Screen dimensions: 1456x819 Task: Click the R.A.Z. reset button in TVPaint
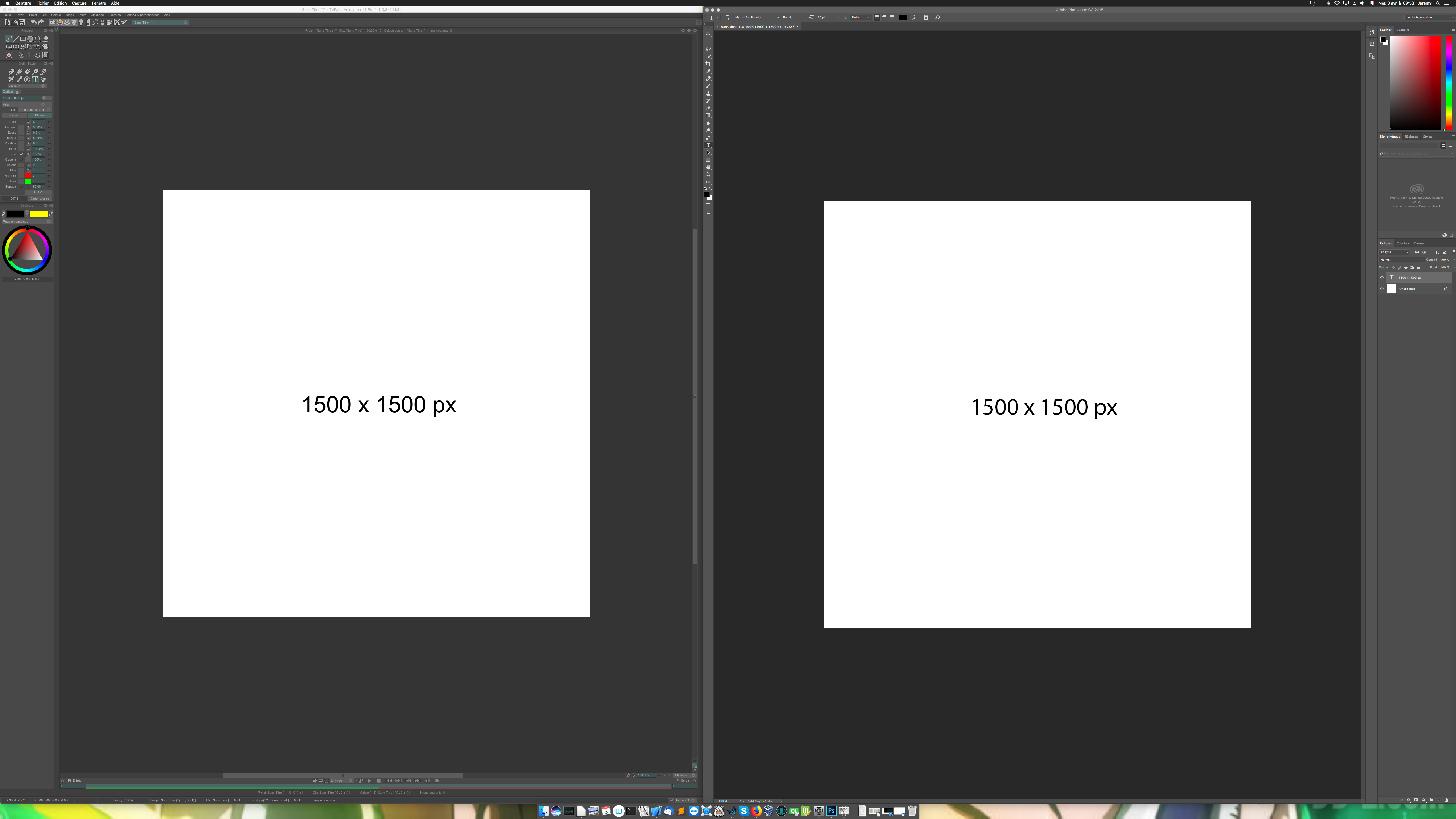(38, 192)
